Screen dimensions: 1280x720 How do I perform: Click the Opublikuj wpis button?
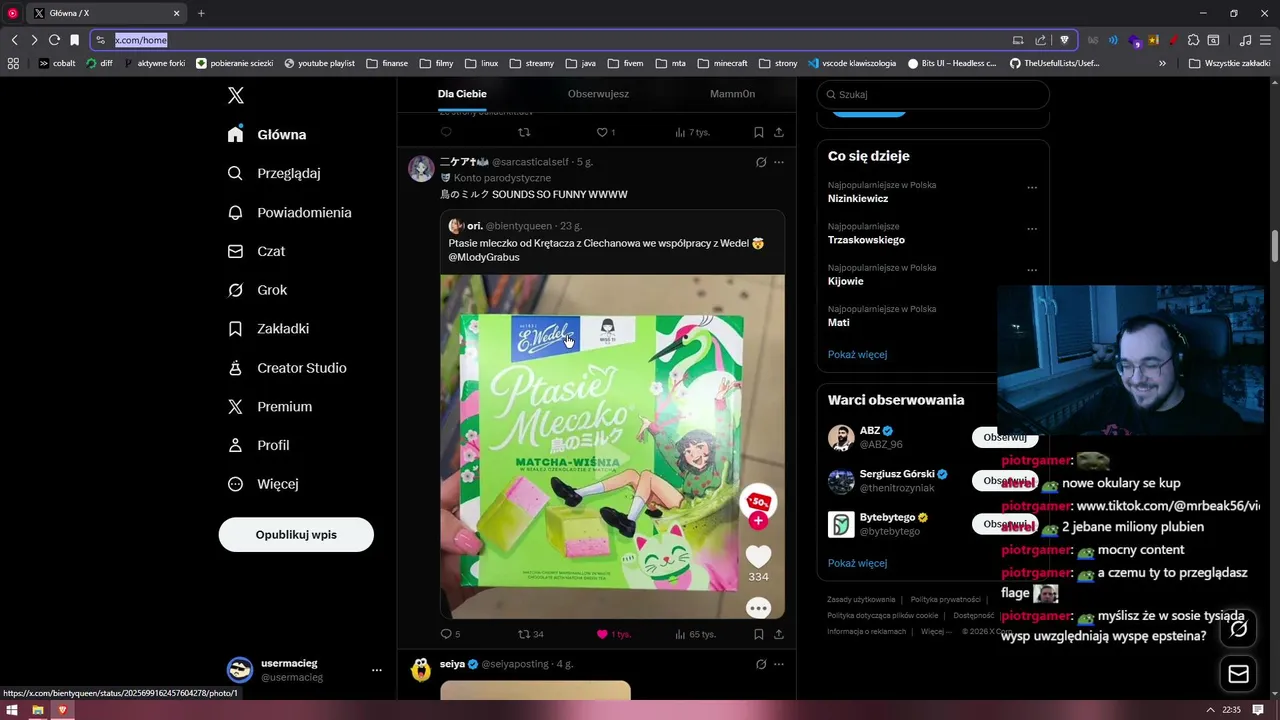click(296, 534)
